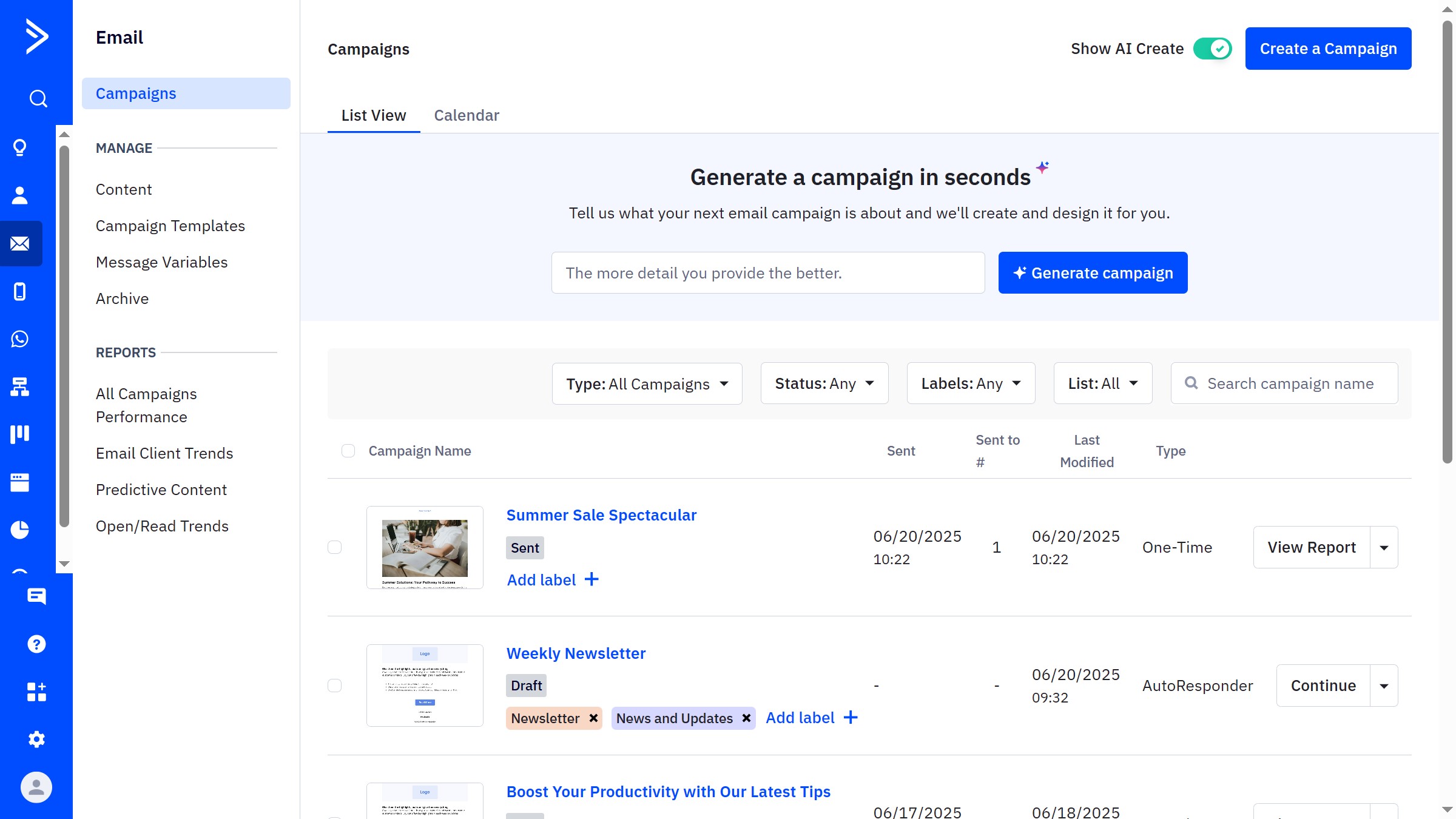Open the Reports pie chart icon

click(20, 530)
